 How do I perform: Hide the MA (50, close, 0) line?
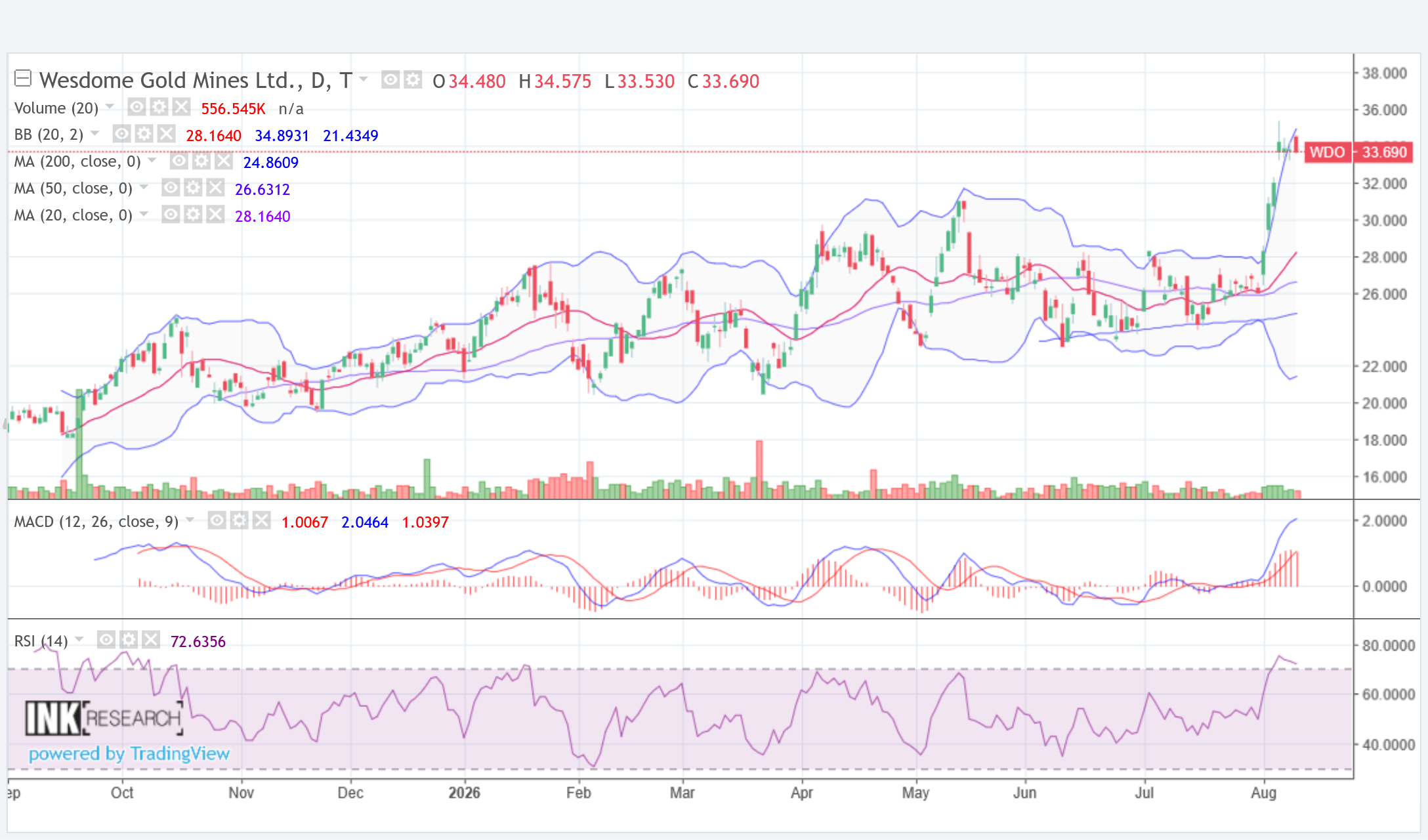pos(171,188)
